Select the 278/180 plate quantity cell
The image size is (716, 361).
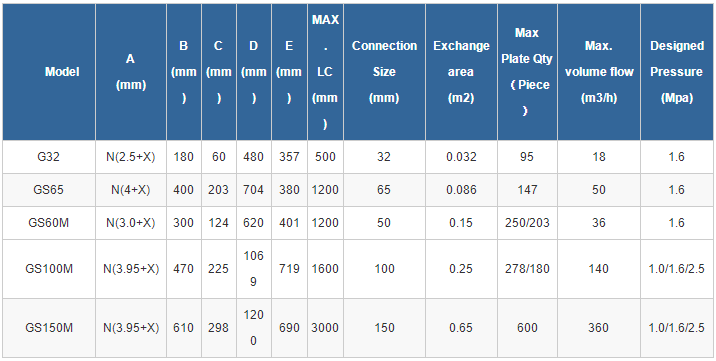527,268
